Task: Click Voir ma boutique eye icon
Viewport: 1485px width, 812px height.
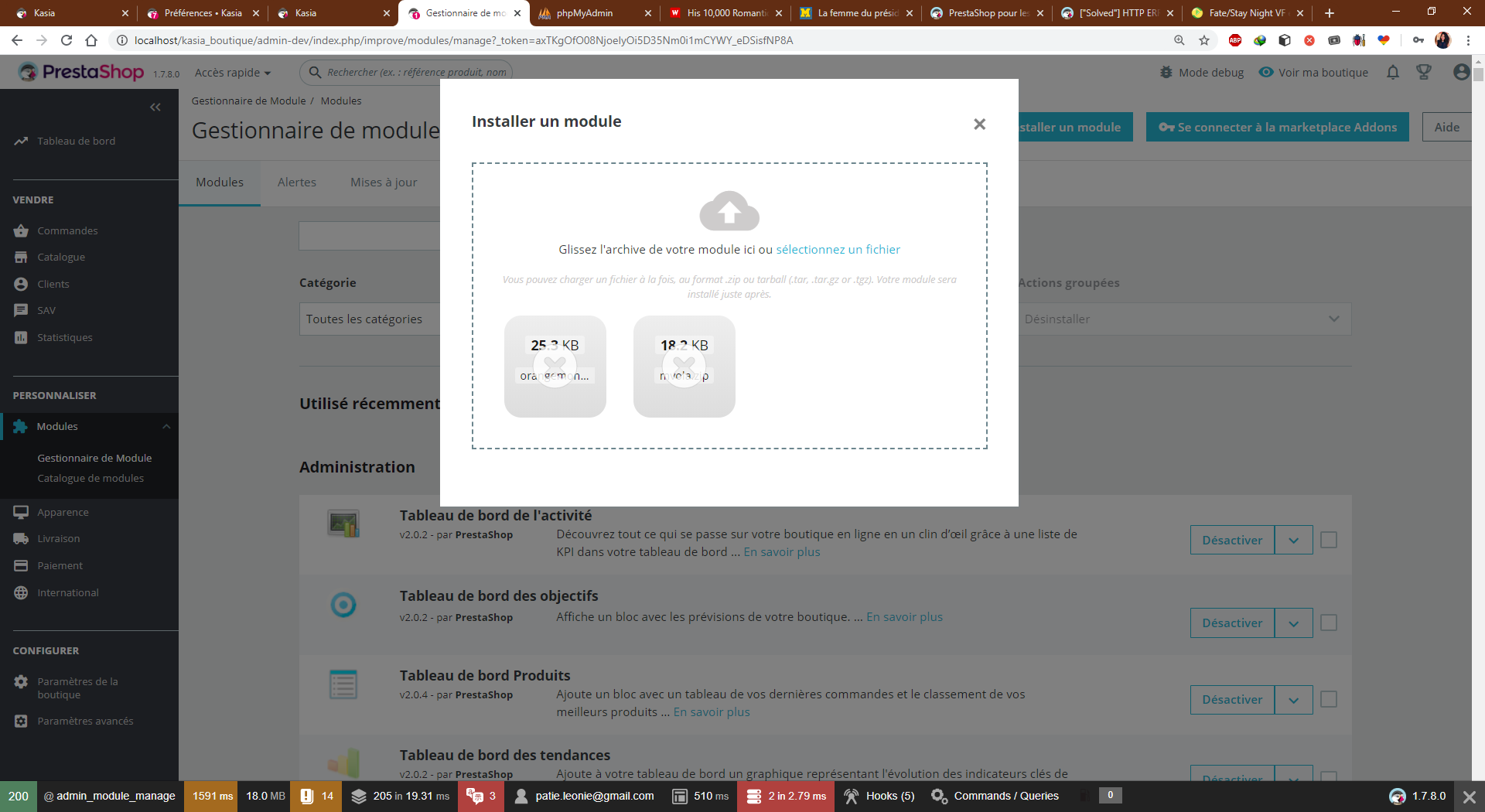Action: click(1266, 72)
